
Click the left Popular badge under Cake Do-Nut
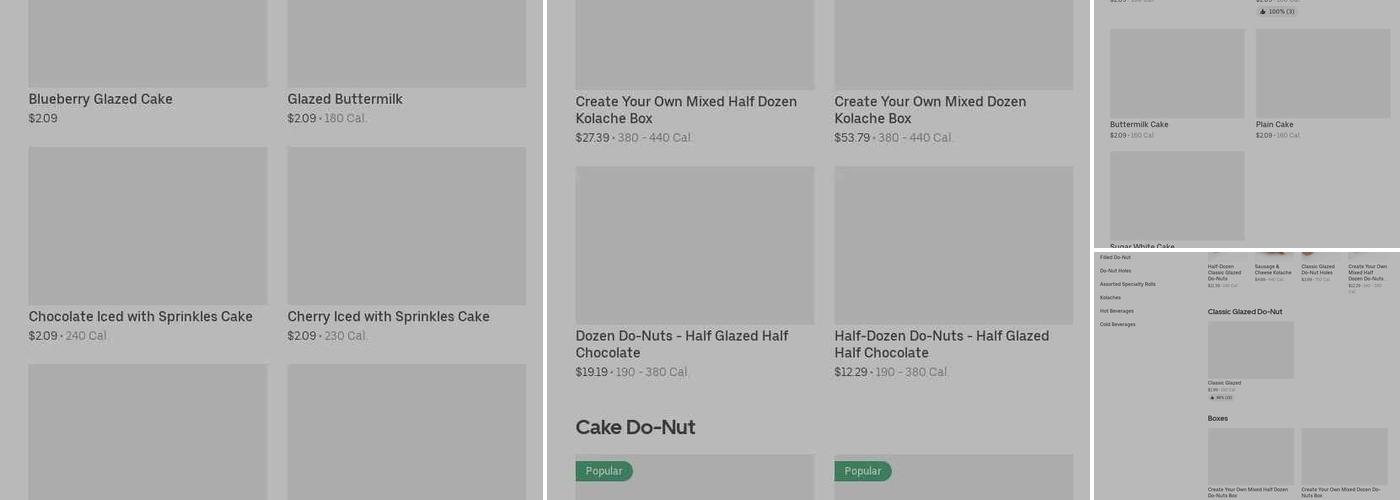(x=604, y=471)
